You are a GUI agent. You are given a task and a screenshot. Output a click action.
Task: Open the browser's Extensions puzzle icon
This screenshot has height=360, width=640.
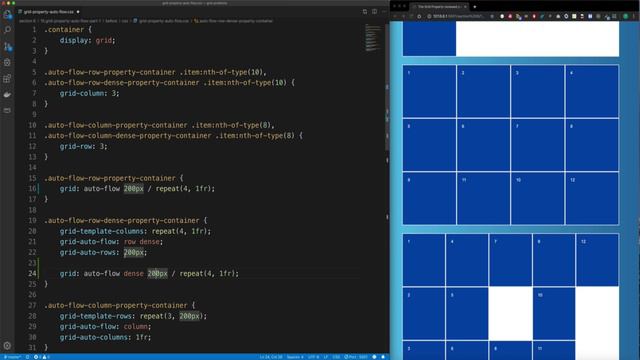pos(614,16)
